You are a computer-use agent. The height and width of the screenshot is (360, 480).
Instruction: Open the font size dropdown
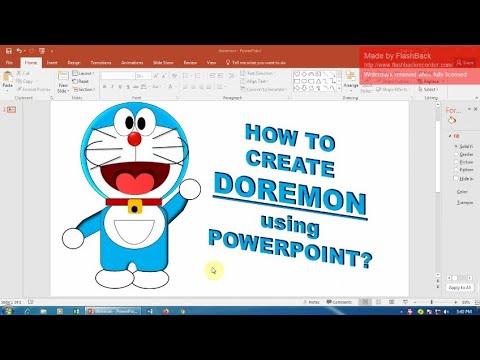[149, 76]
